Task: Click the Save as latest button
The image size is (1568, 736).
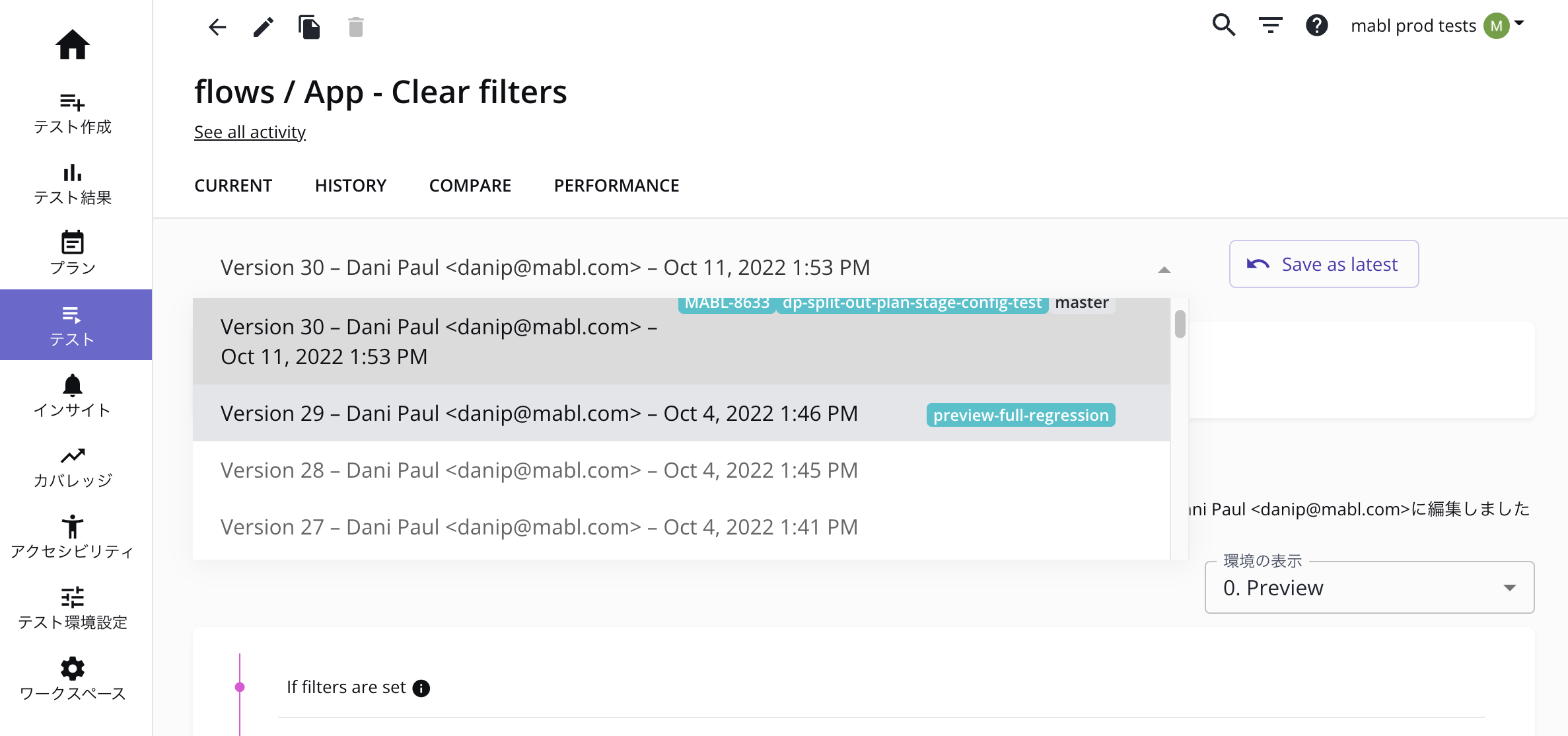Action: (1324, 264)
